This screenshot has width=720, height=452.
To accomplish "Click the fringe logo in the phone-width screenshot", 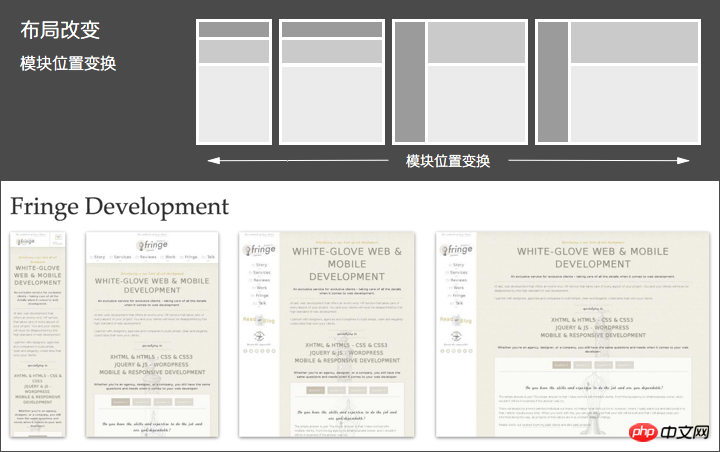I will coord(26,241).
